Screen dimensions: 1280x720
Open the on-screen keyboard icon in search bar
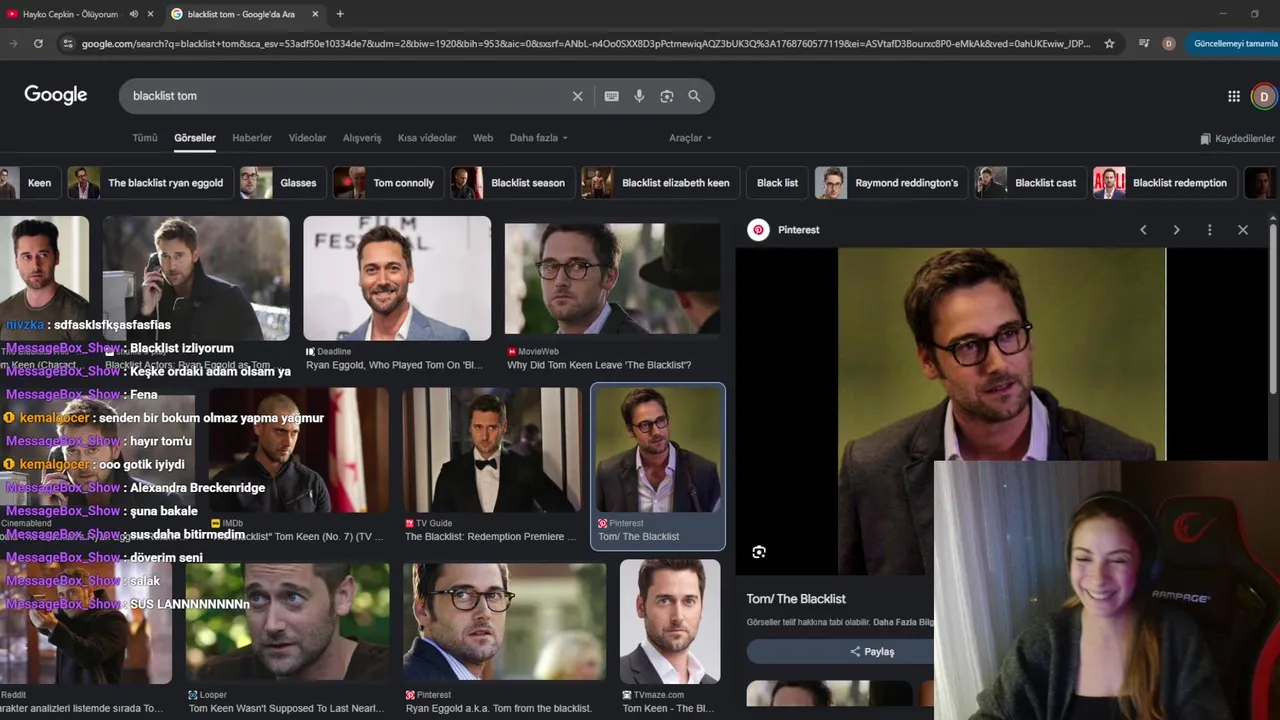click(611, 96)
